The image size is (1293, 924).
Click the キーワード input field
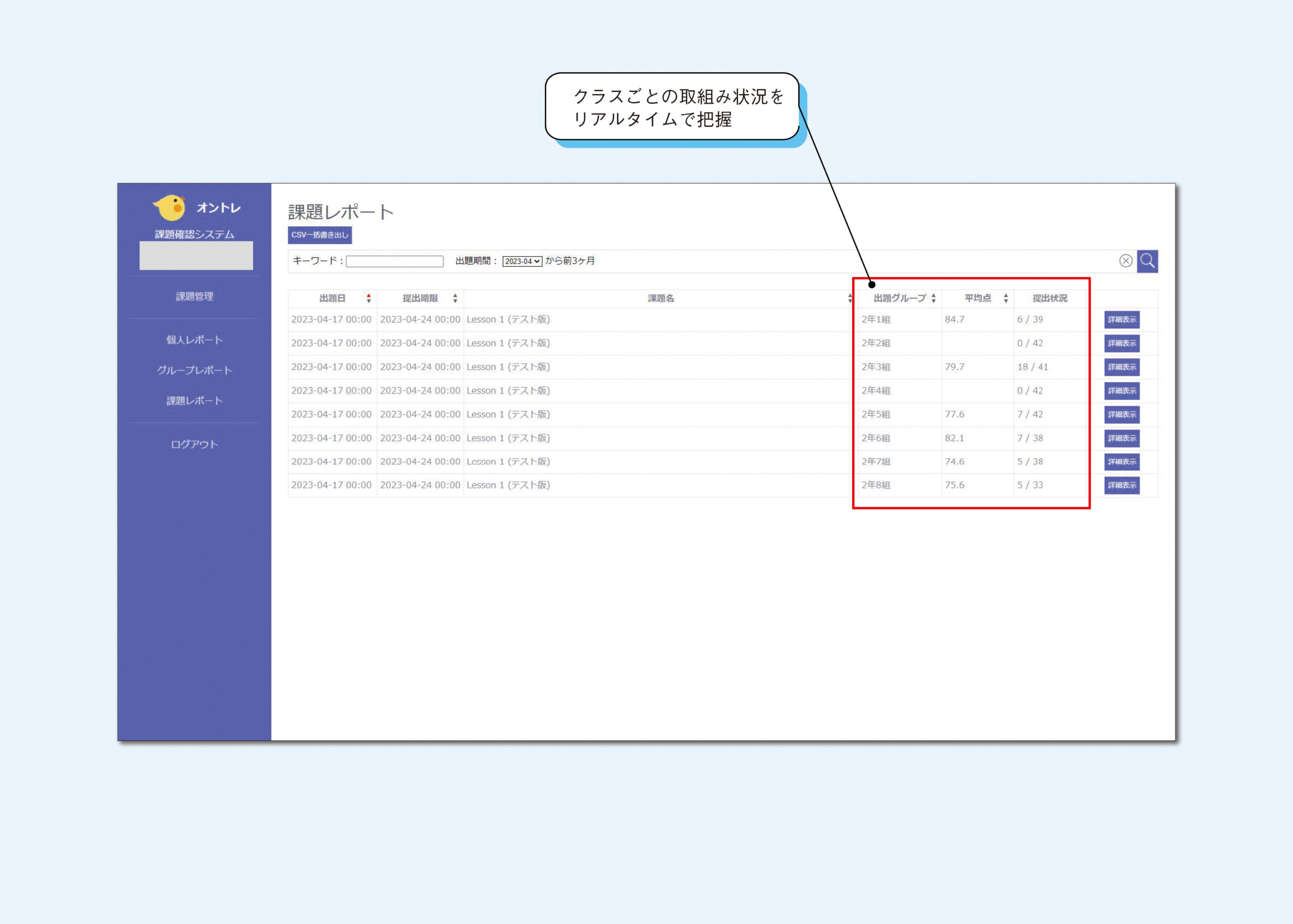(394, 261)
